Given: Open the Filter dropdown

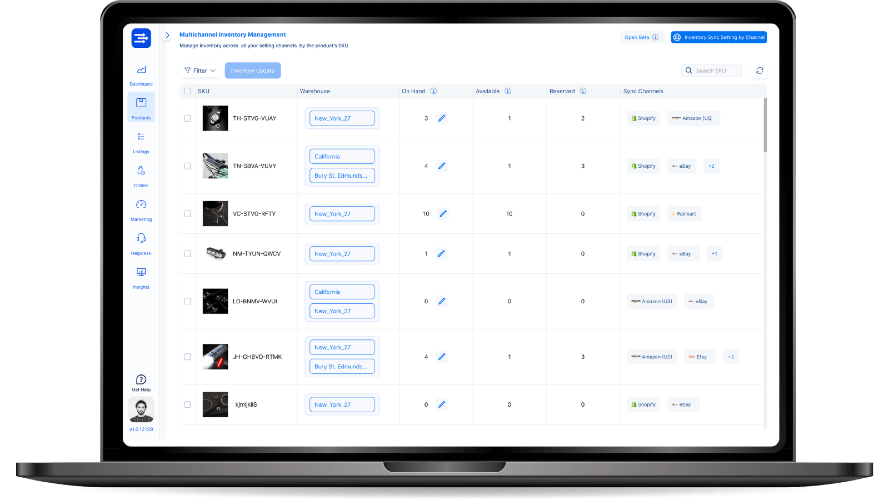Looking at the screenshot, I should click(x=200, y=71).
